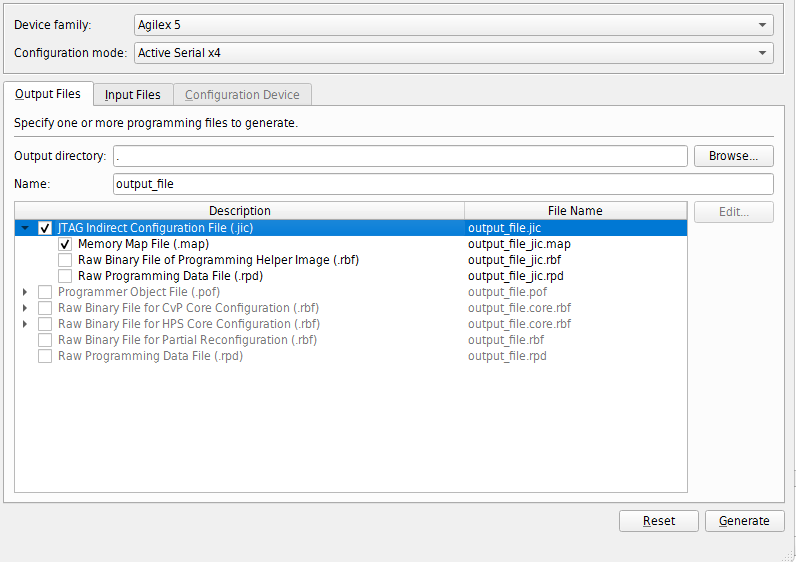Click the Name field containing output_file

(x=443, y=184)
